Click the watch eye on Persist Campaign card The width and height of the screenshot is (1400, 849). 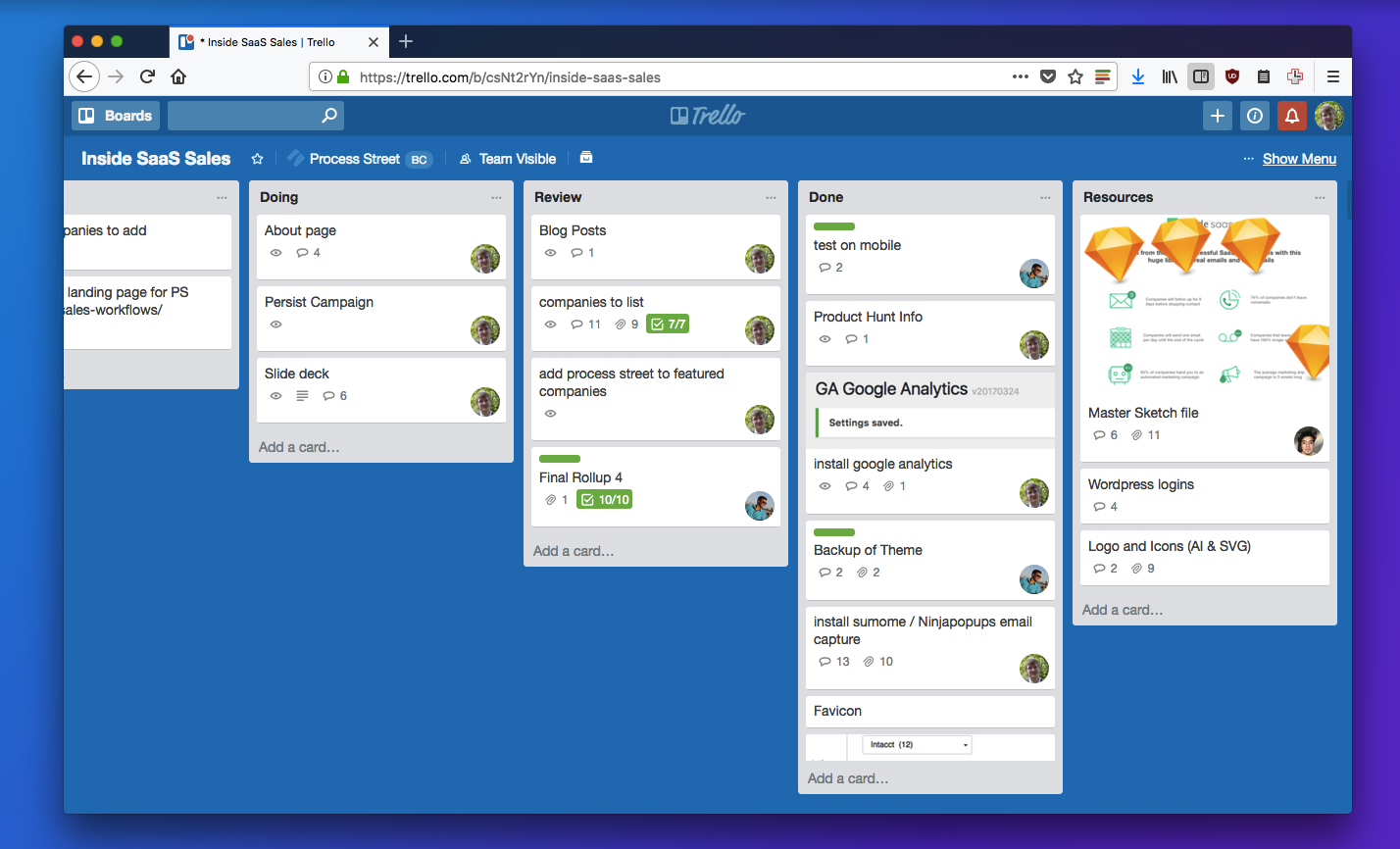(x=275, y=325)
